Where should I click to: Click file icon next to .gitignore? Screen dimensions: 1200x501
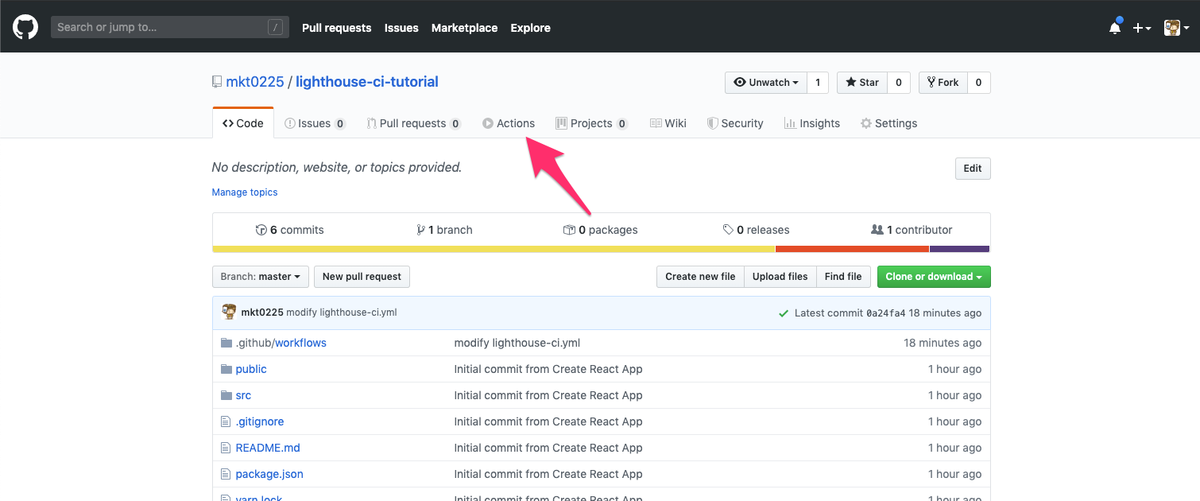pyautogui.click(x=226, y=422)
